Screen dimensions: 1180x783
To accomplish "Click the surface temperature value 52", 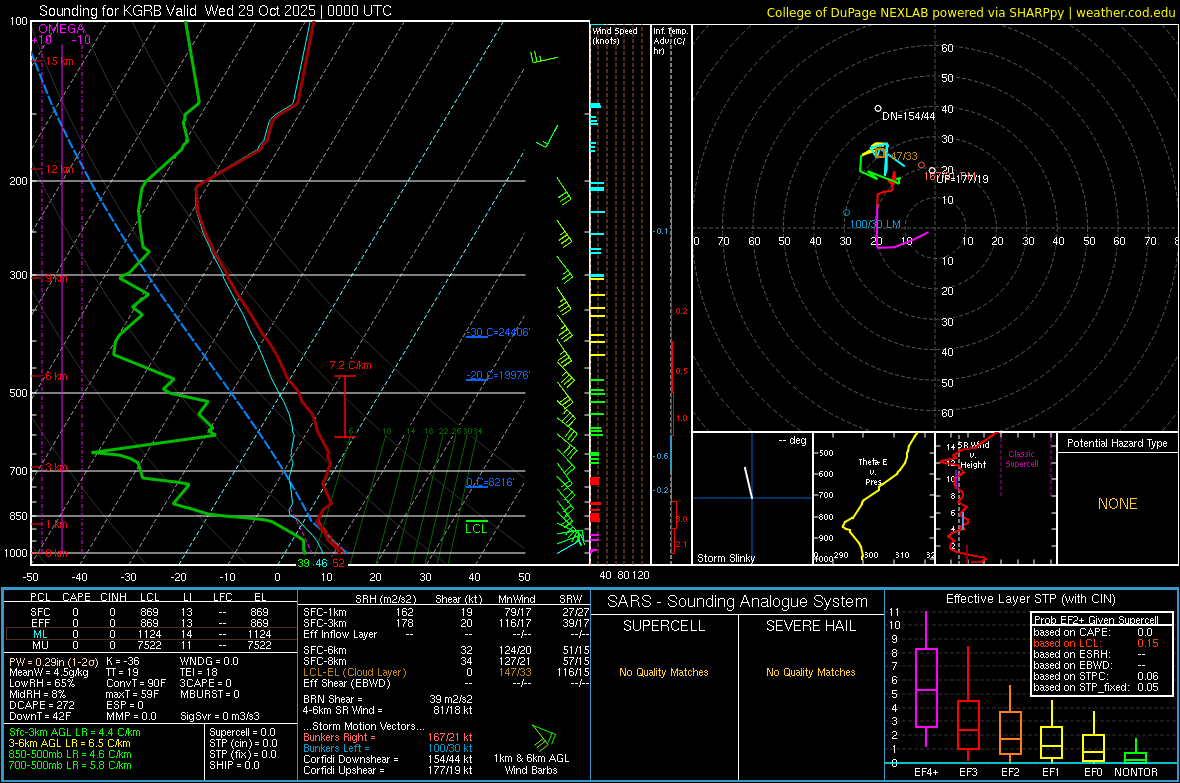I will (x=339, y=563).
